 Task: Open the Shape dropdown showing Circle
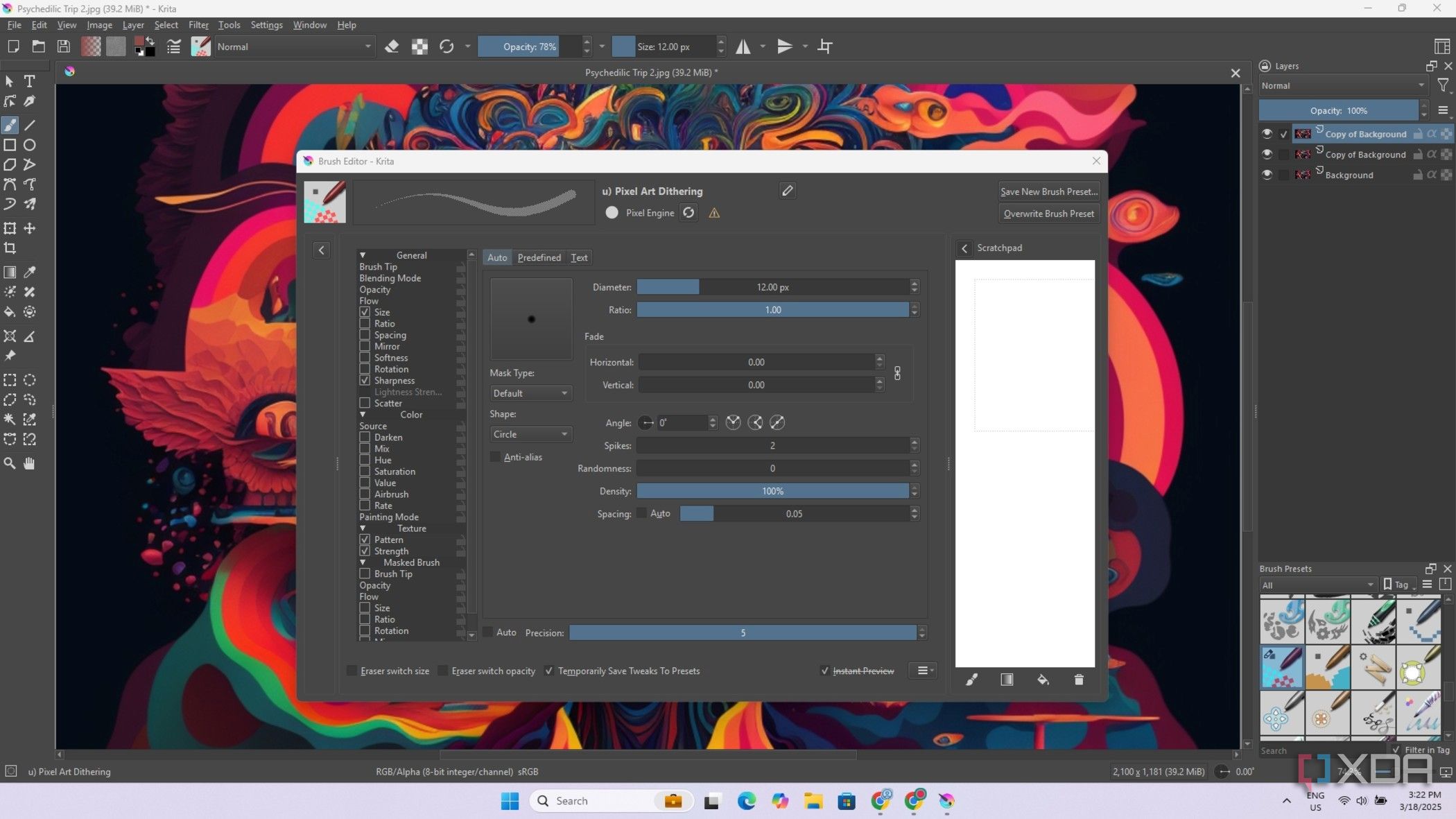click(530, 434)
